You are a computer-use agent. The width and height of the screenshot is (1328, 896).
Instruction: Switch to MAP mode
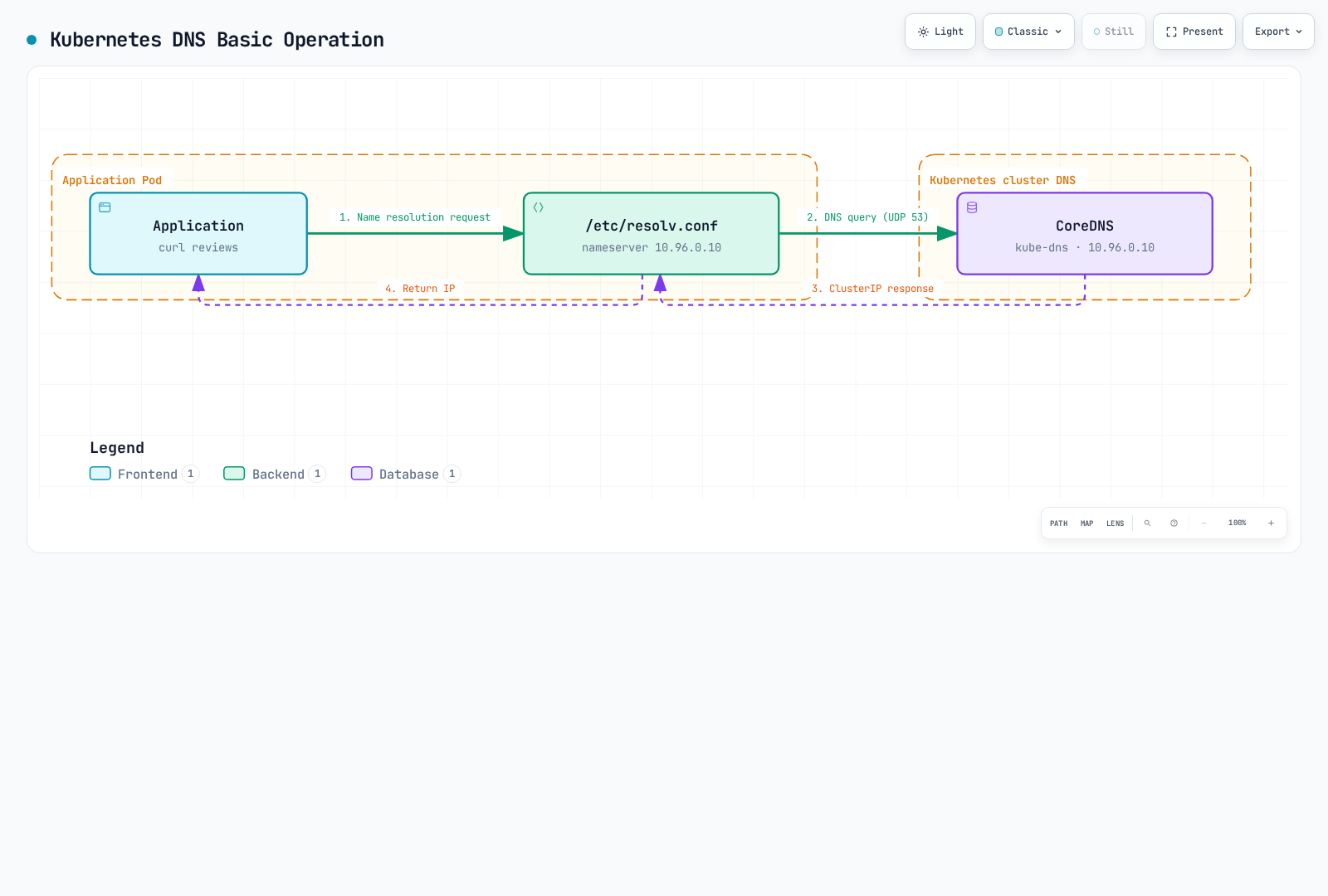point(1087,523)
